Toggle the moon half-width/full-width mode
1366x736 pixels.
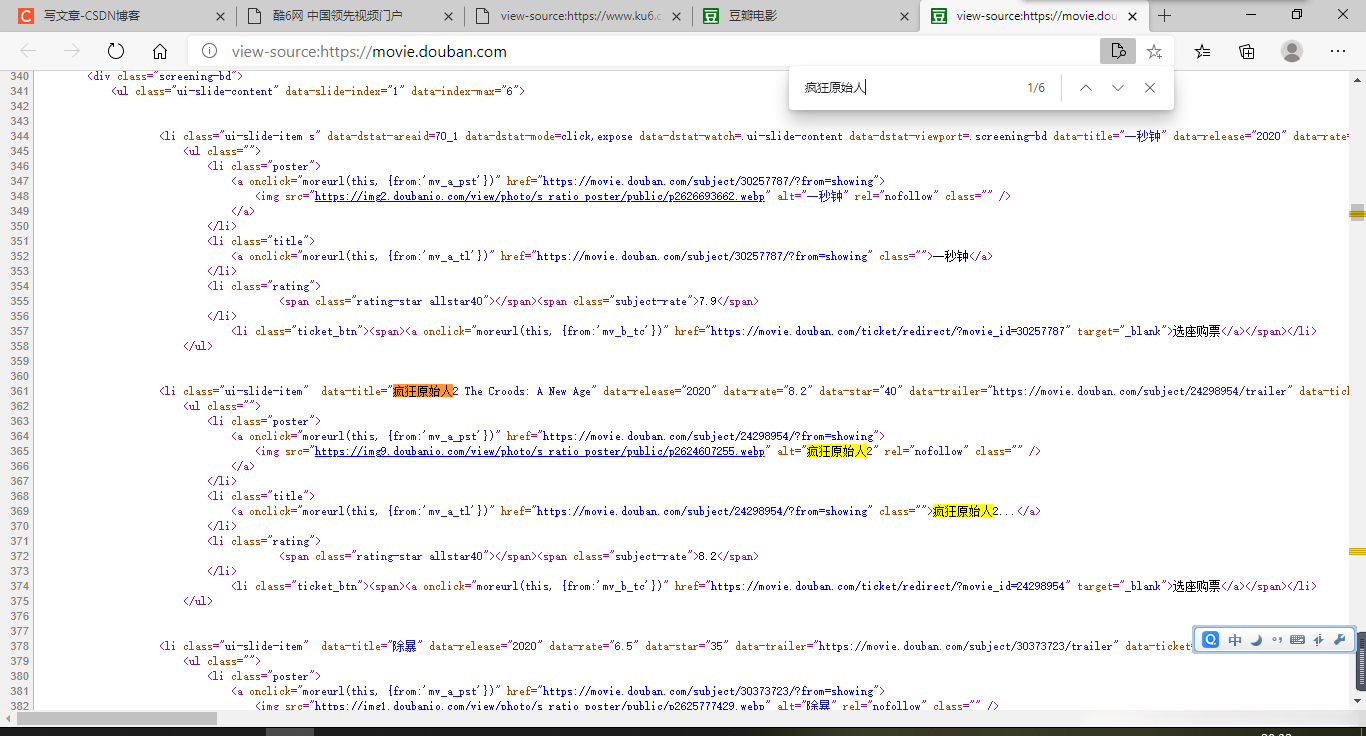1256,640
